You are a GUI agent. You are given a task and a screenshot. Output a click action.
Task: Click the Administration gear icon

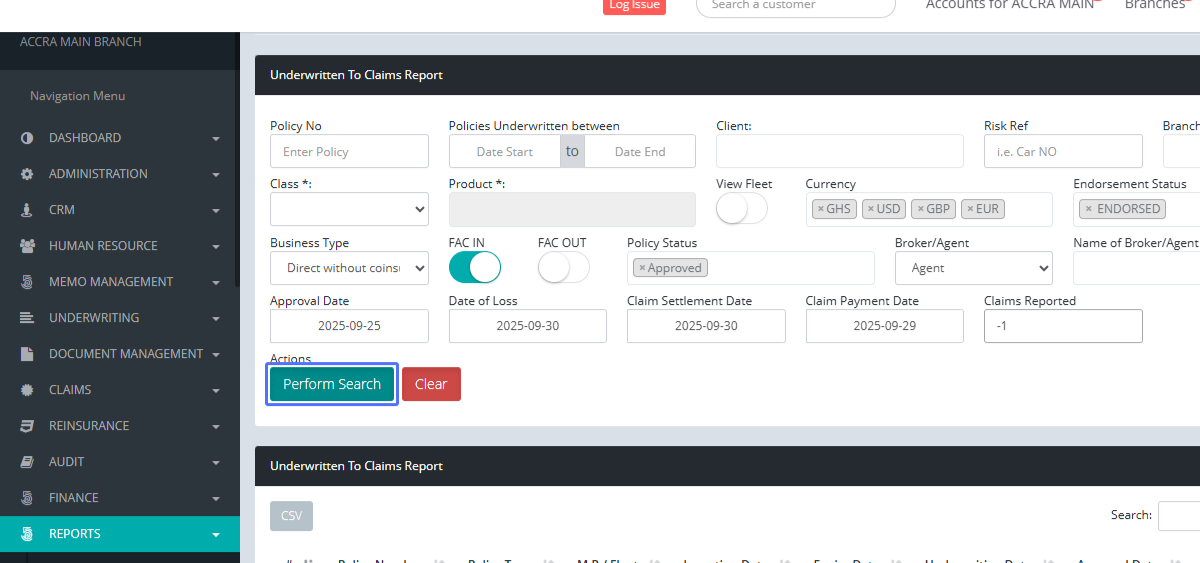27,174
